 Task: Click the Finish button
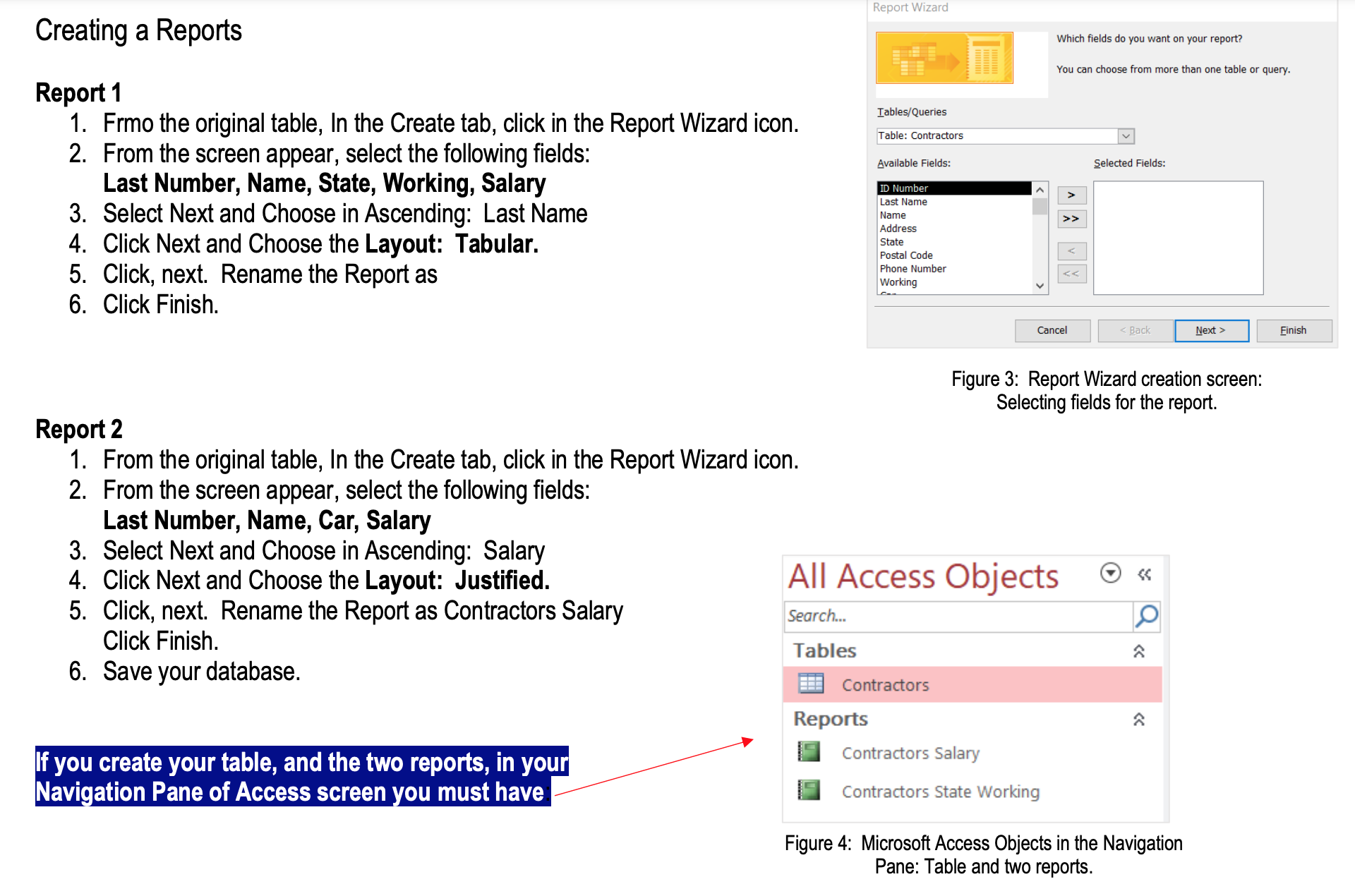pos(1294,330)
